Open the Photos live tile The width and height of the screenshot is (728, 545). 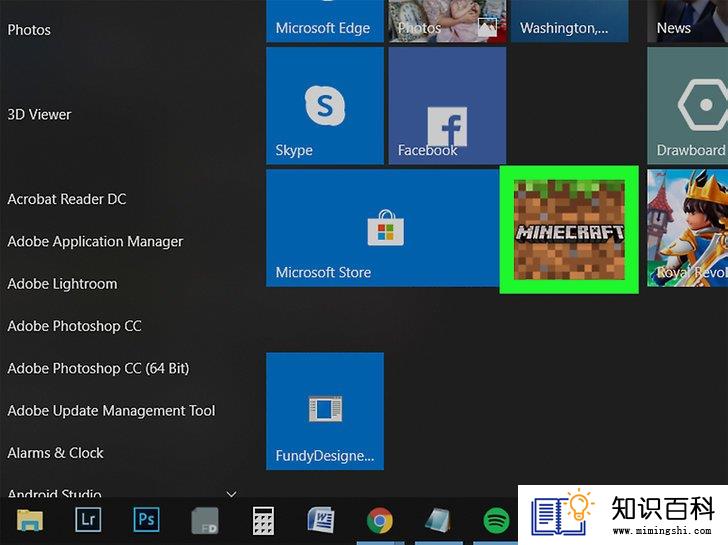pyautogui.click(x=447, y=21)
